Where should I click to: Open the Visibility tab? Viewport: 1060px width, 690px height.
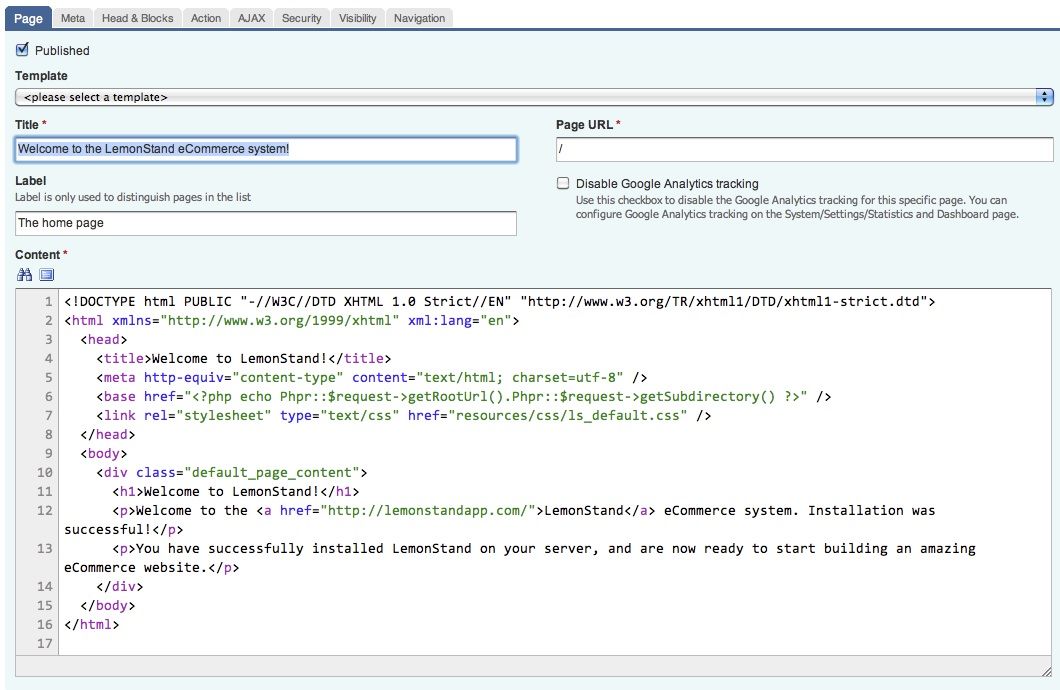point(357,17)
